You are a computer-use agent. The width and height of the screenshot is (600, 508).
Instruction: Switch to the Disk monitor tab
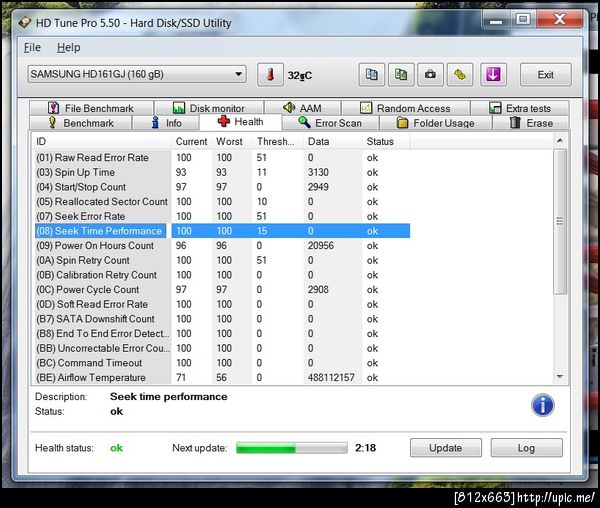(x=209, y=108)
